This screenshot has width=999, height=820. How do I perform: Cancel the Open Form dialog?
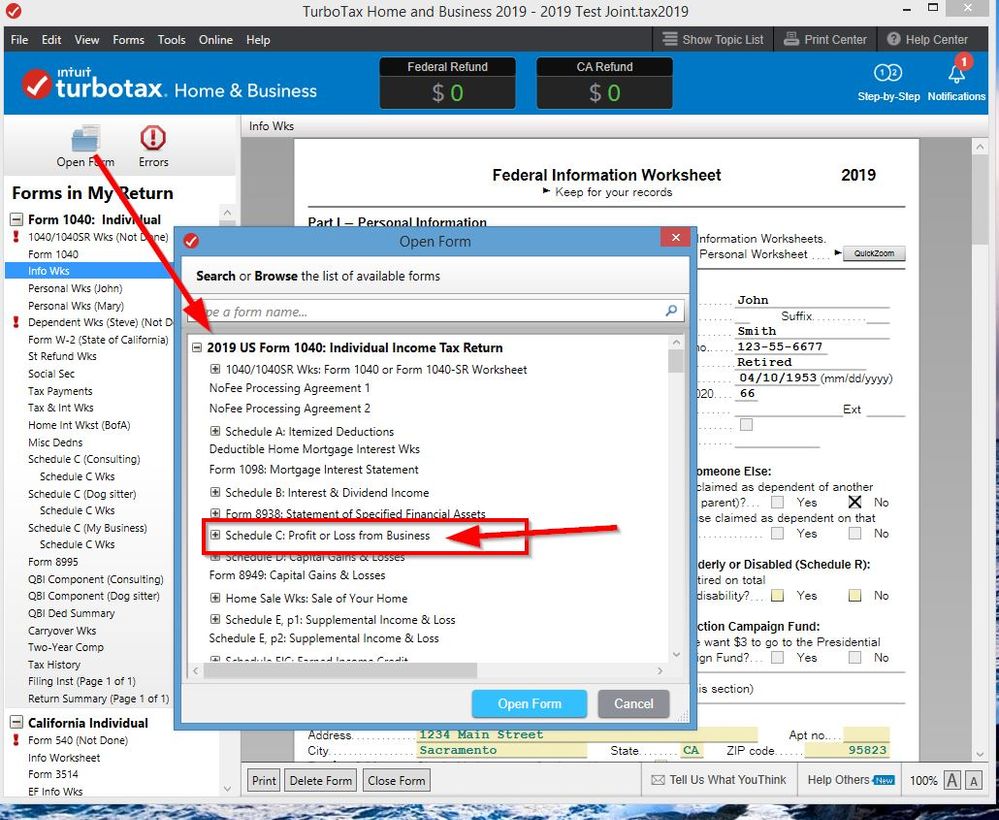[x=633, y=703]
